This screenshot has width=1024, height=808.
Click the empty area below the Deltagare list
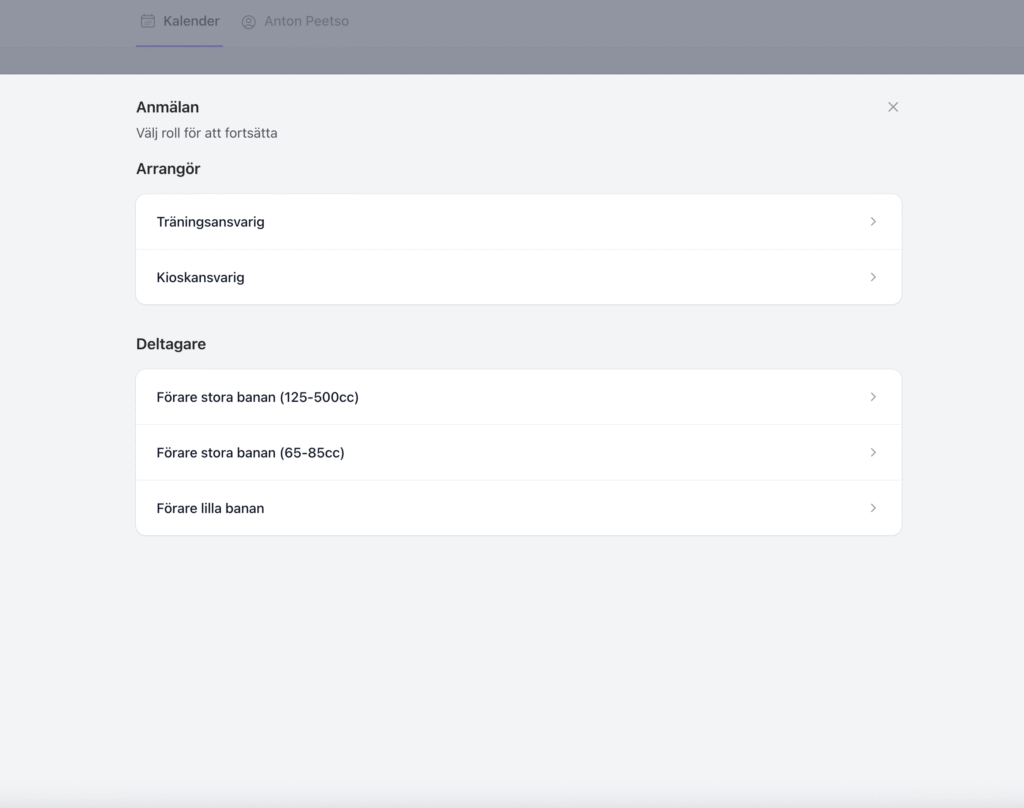point(518,660)
